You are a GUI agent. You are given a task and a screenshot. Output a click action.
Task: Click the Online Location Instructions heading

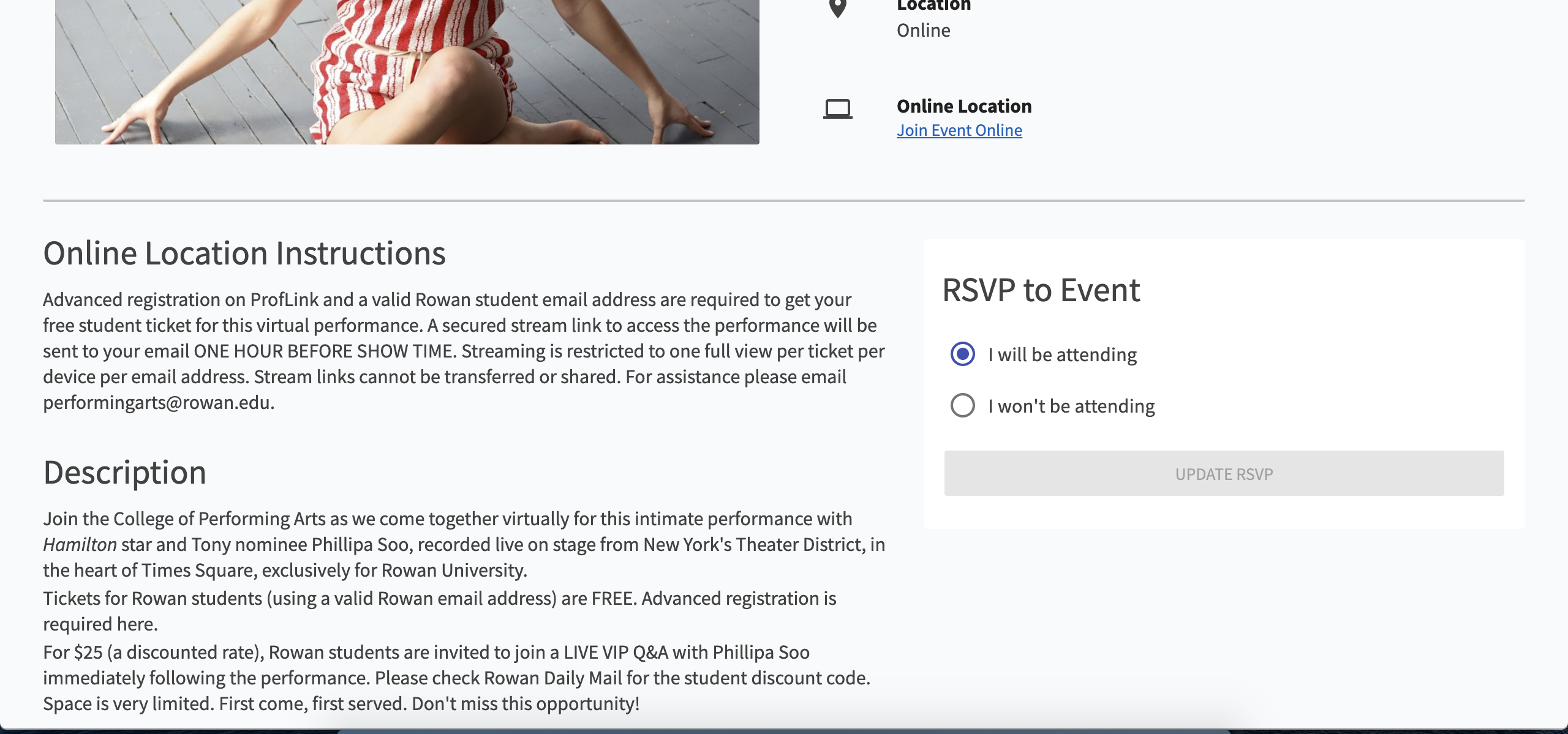244,253
